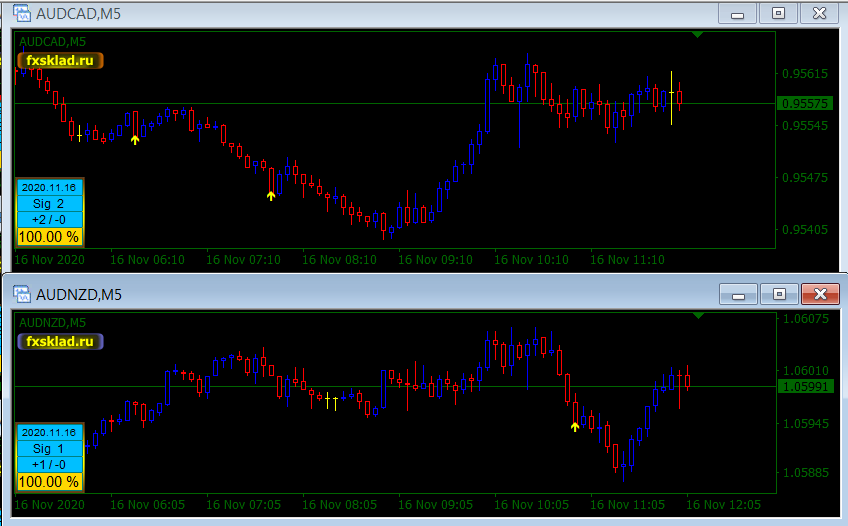The width and height of the screenshot is (848, 526).
Task: Click the 1.05991 current price label
Action: tap(805, 387)
